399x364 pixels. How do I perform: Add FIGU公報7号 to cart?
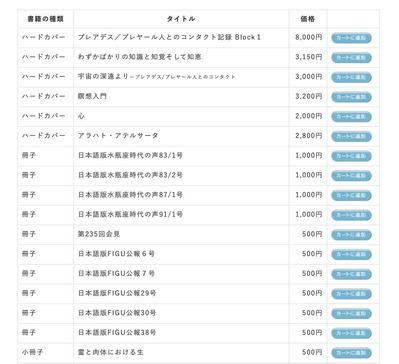click(x=351, y=274)
